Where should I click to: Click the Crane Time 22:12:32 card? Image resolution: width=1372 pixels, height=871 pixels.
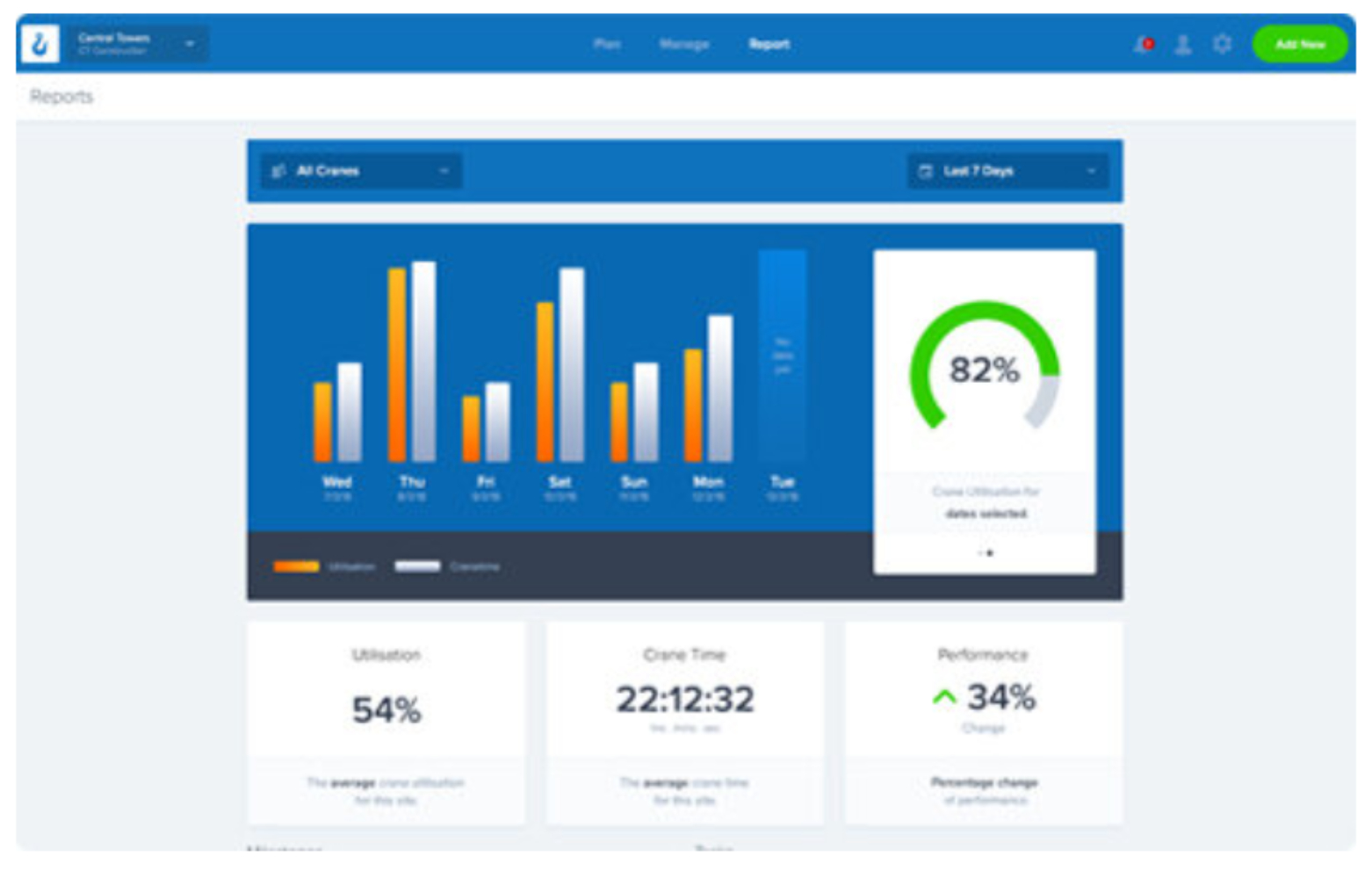tap(684, 722)
